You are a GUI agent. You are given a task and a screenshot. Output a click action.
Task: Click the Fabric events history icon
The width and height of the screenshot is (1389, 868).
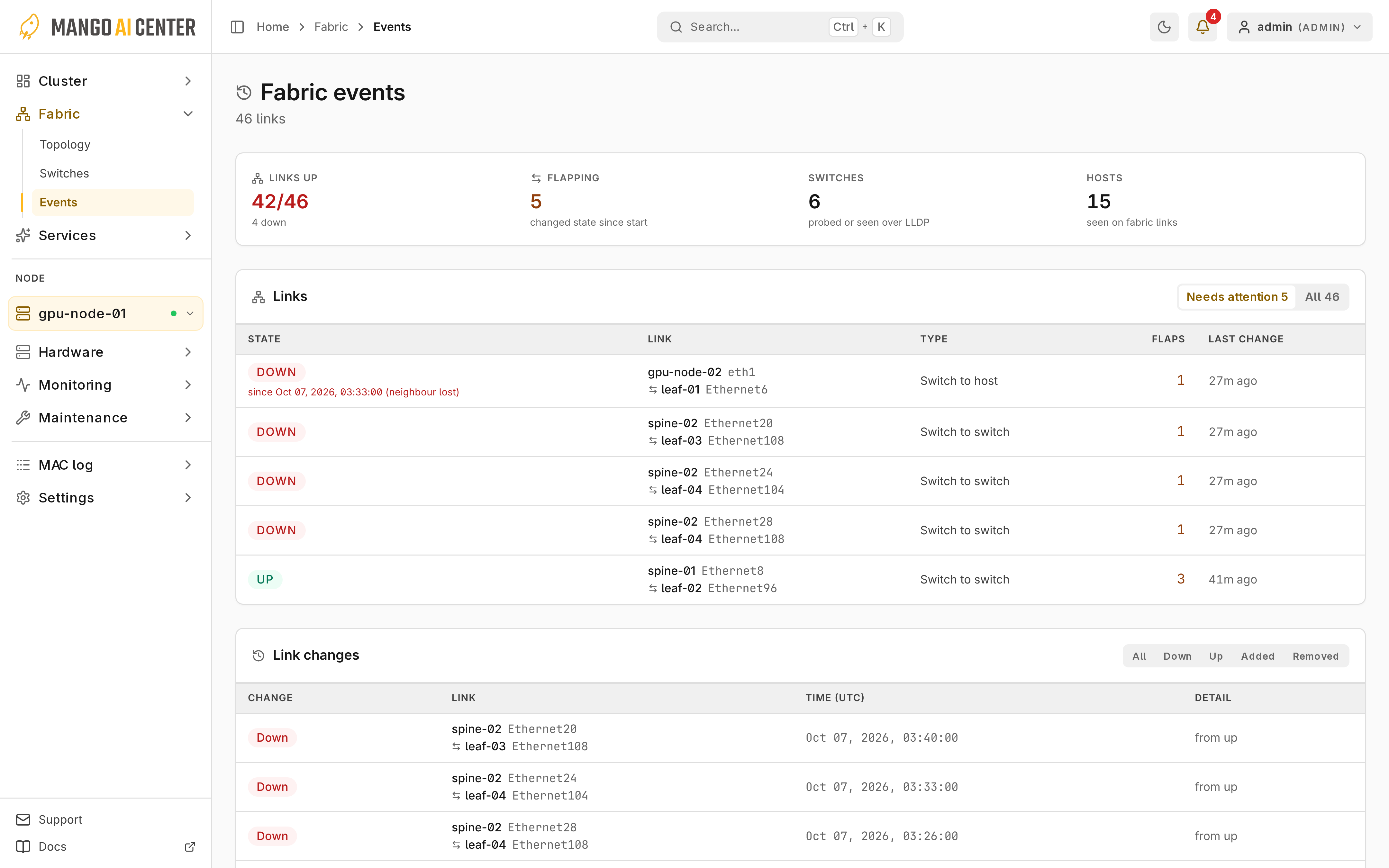tap(244, 93)
